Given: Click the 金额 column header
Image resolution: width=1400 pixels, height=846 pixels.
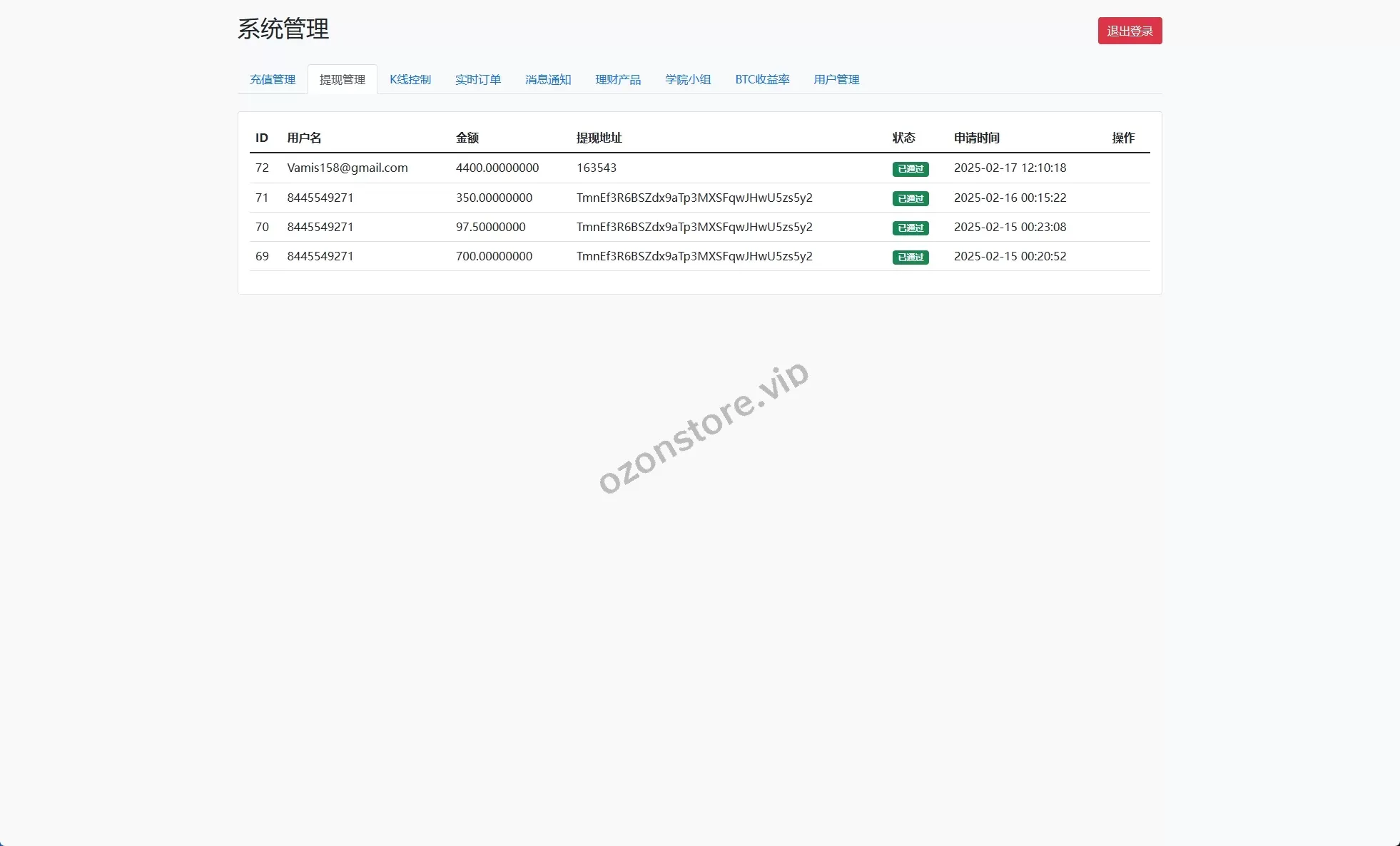Looking at the screenshot, I should tap(467, 138).
